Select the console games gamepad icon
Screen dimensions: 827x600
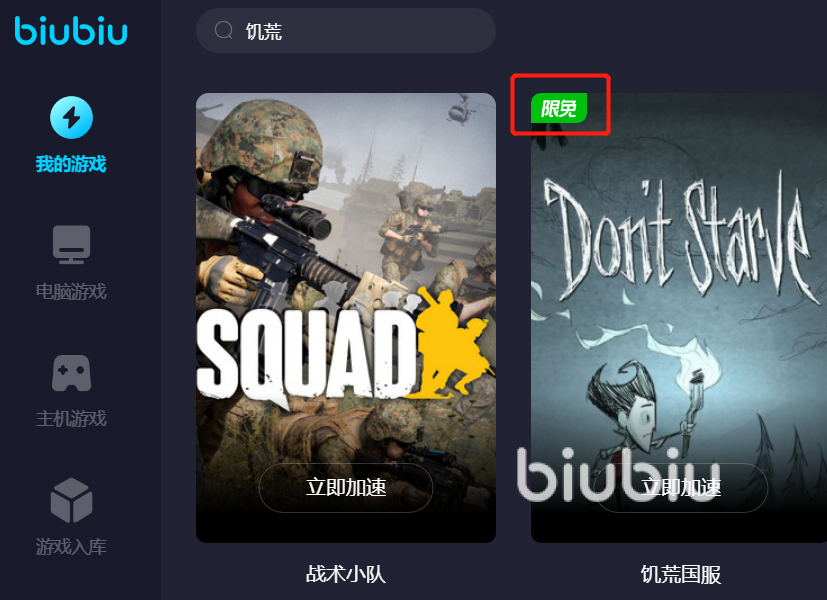pos(71,373)
